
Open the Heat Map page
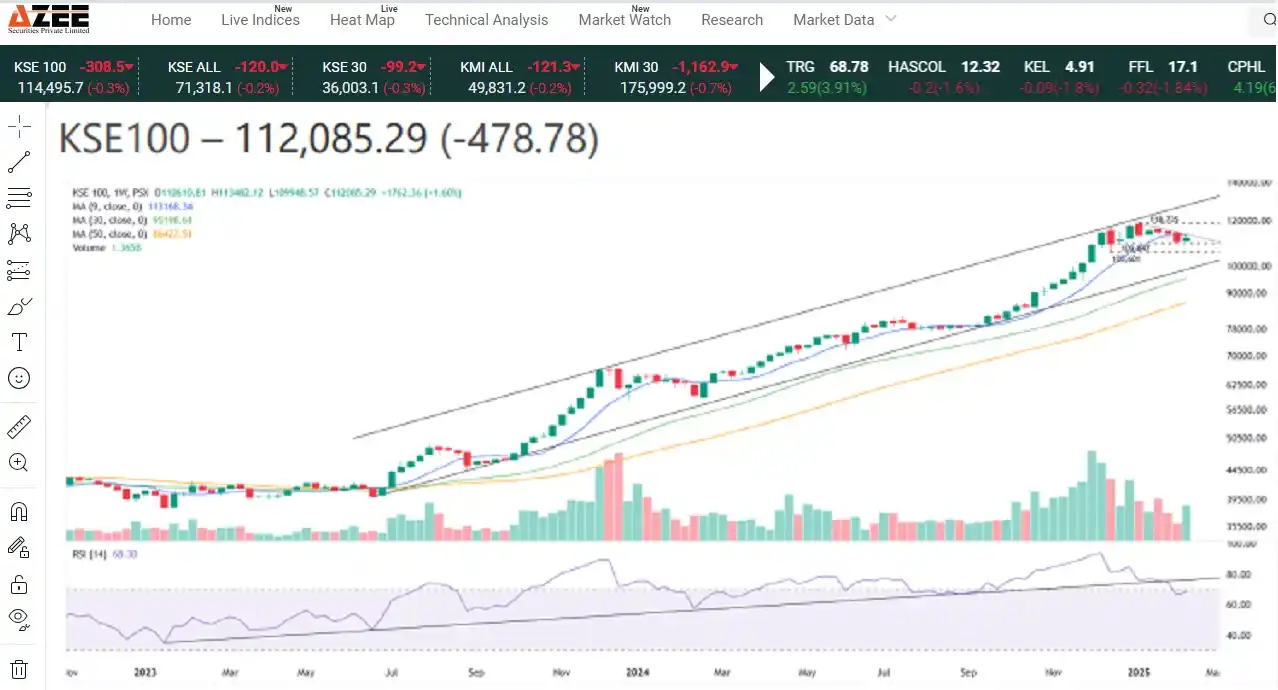coord(362,20)
